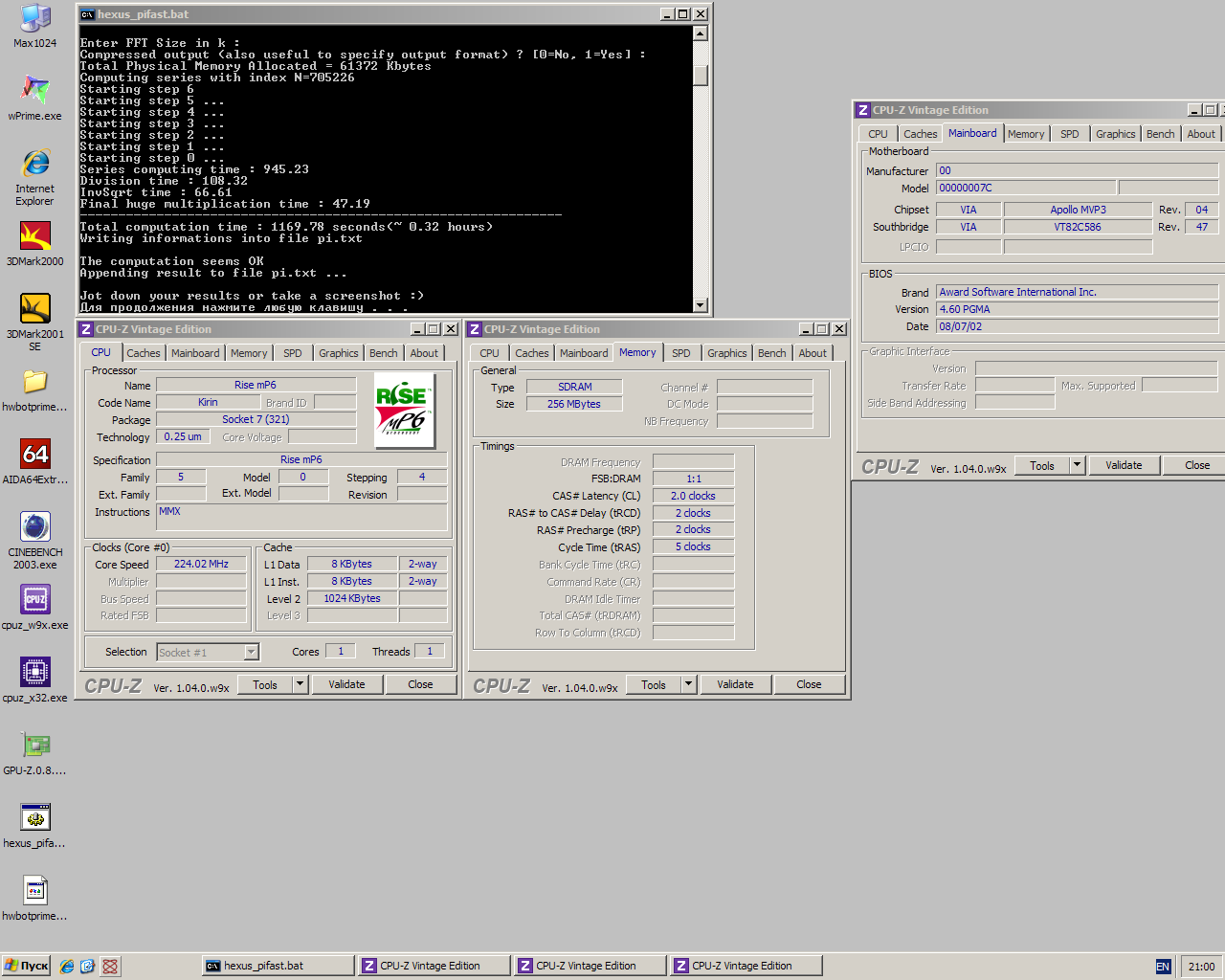Click the Z icon in Memory window title
The height and width of the screenshot is (980, 1225).
[475, 329]
